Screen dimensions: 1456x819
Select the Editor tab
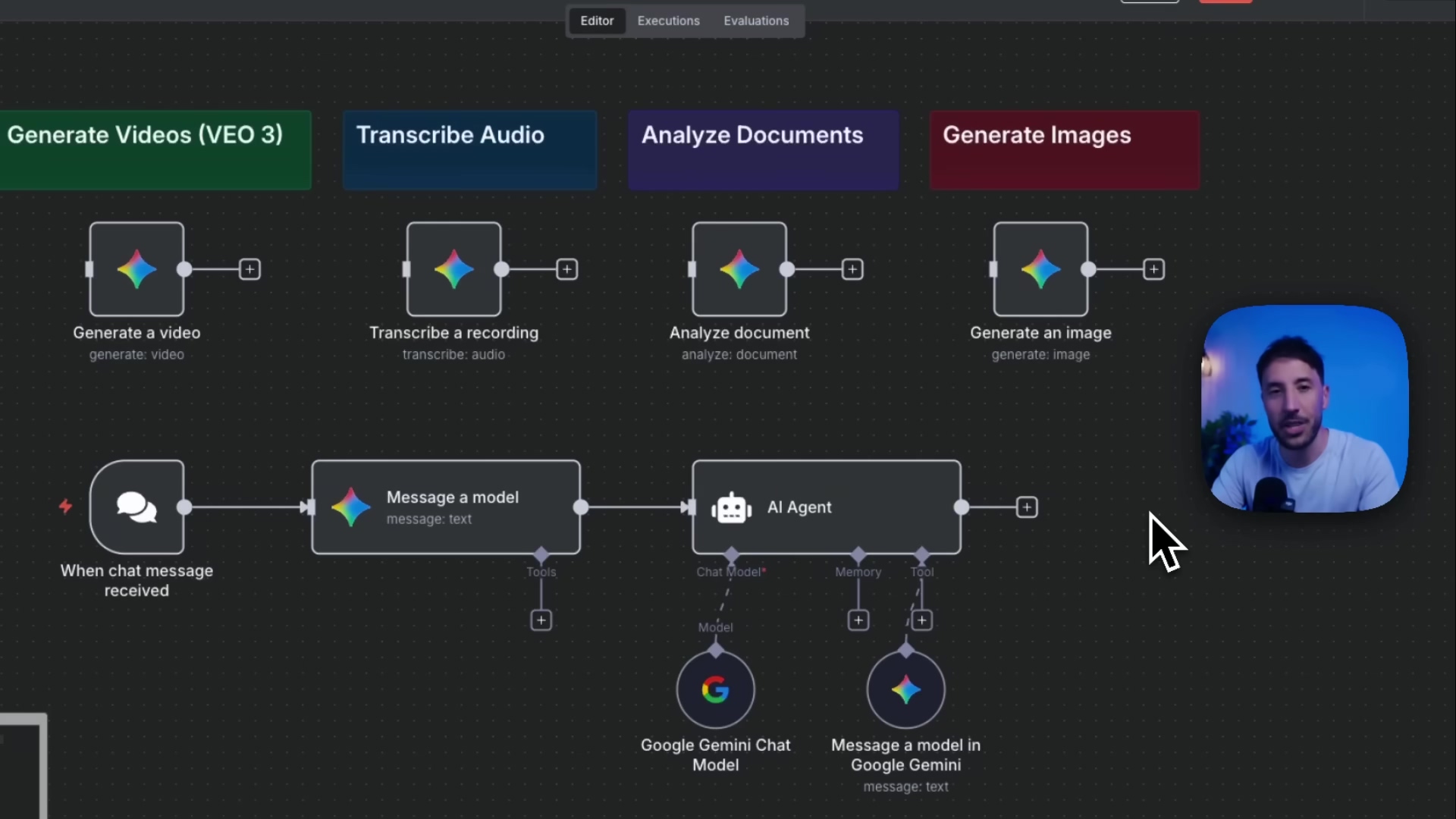597,20
